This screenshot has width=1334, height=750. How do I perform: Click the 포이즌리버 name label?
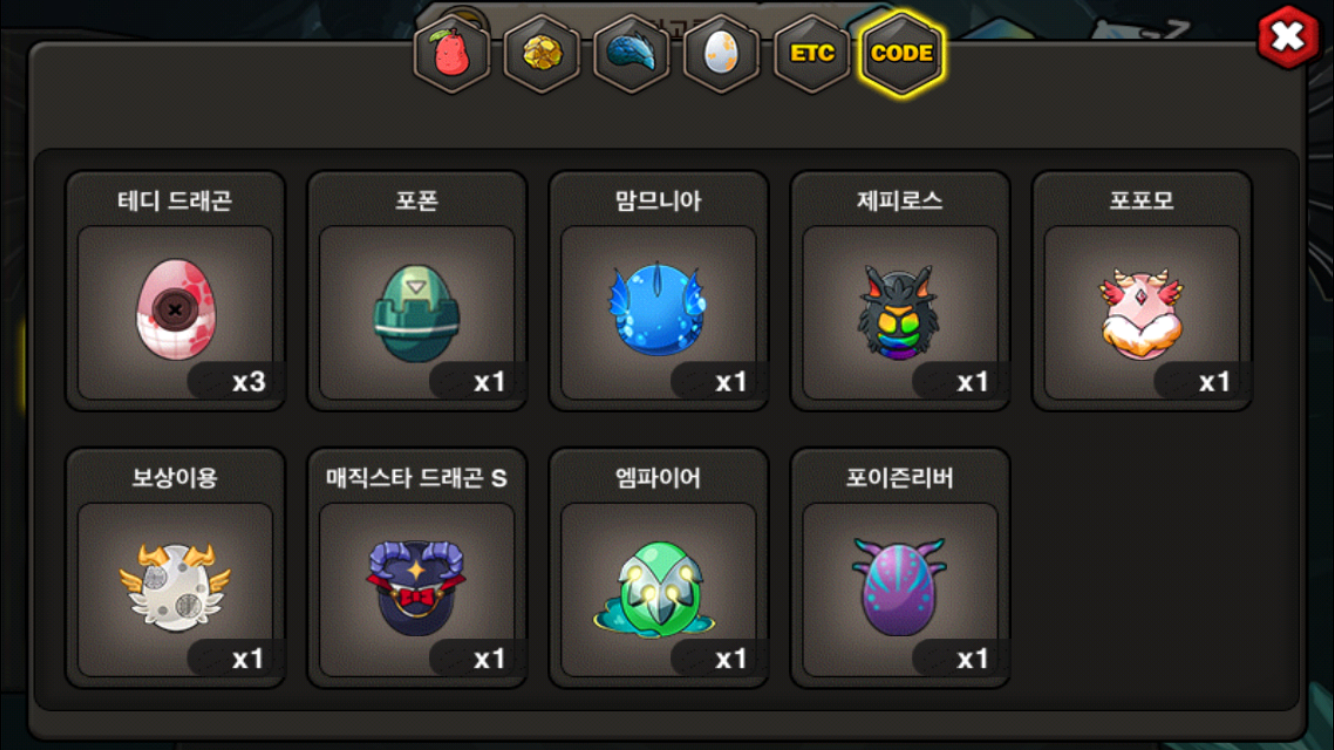coord(900,478)
